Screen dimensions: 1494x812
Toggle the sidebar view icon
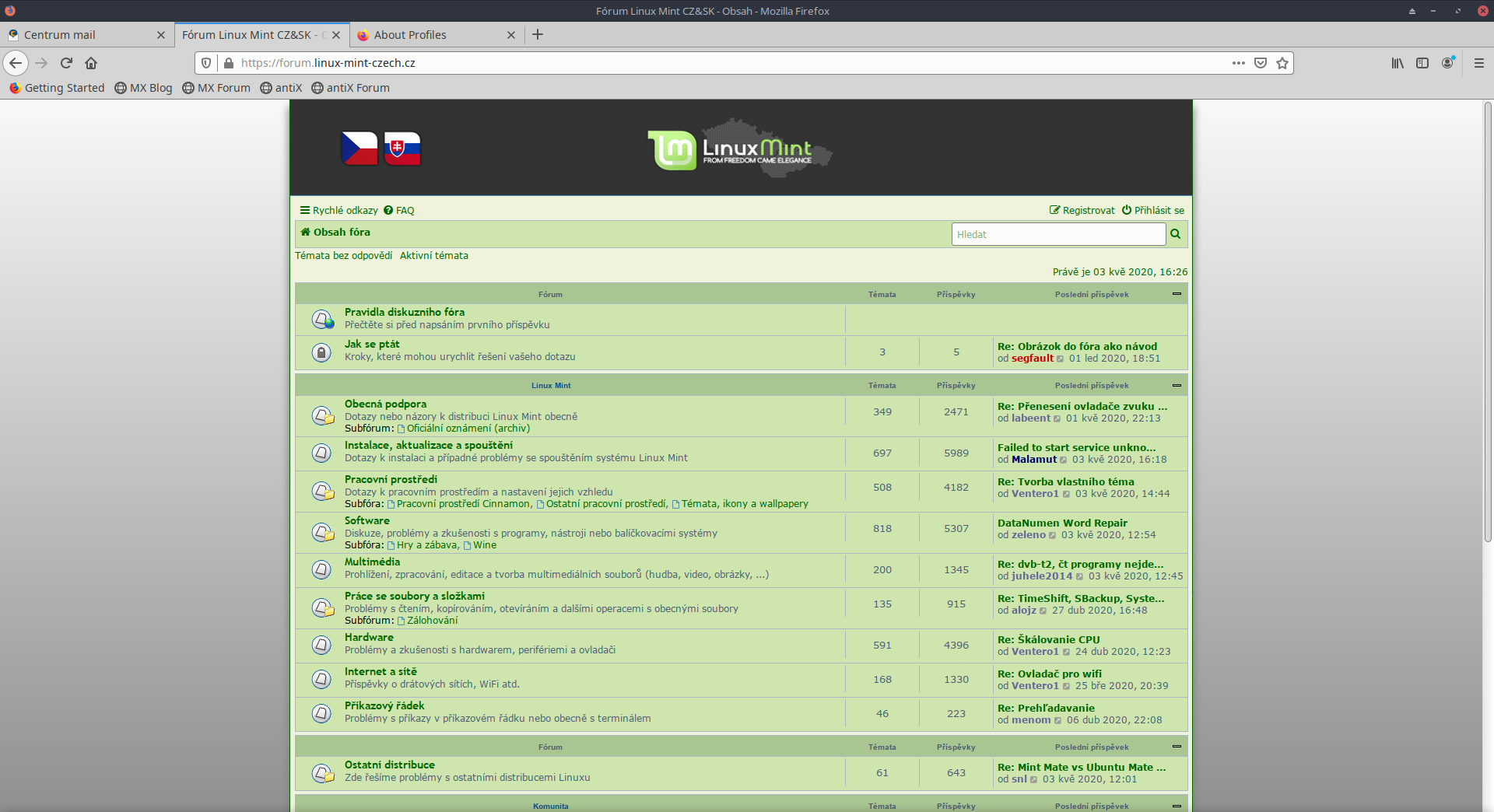(1422, 63)
